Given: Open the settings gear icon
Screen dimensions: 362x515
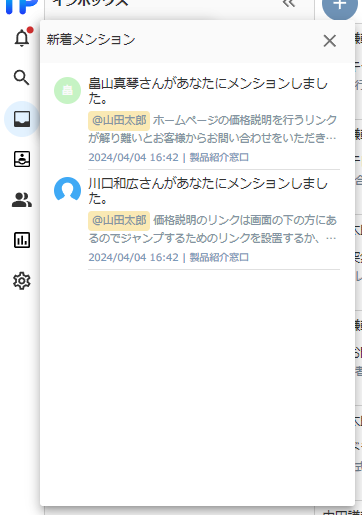Looking at the screenshot, I should pyautogui.click(x=22, y=281).
